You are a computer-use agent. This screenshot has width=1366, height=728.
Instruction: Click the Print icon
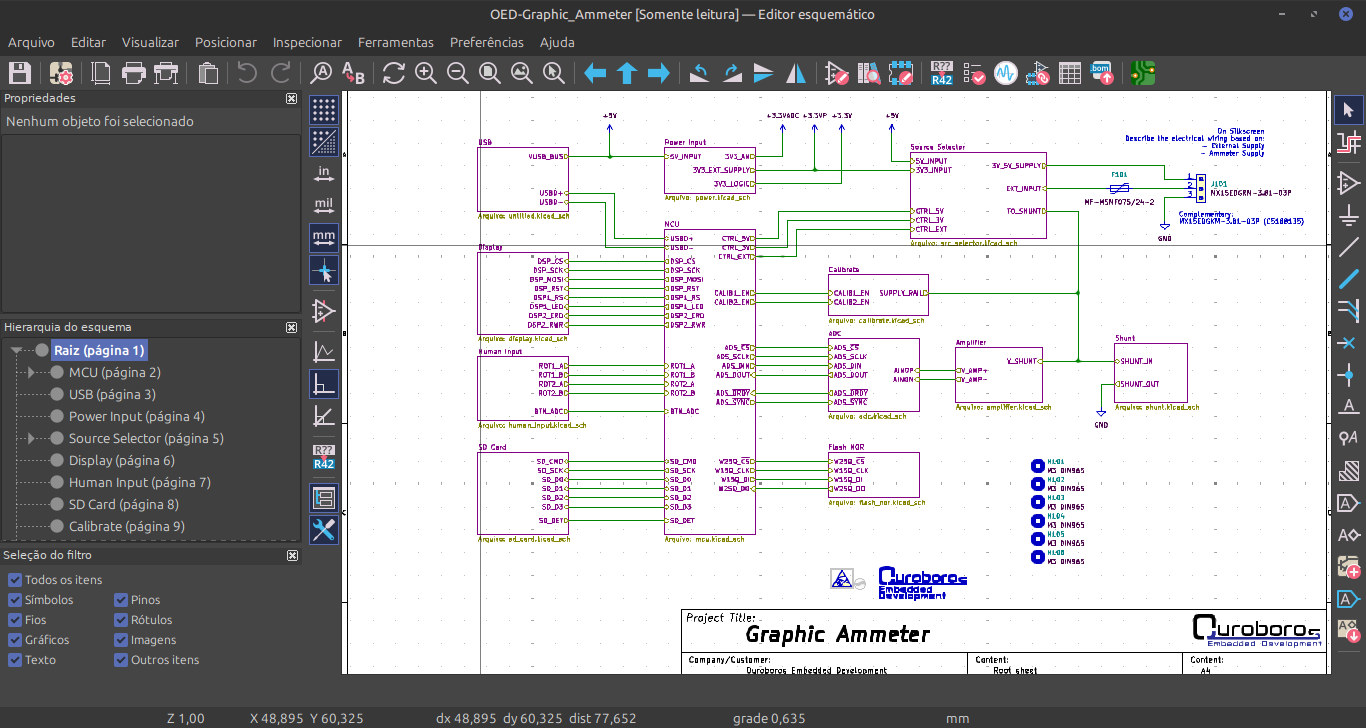pyautogui.click(x=133, y=73)
